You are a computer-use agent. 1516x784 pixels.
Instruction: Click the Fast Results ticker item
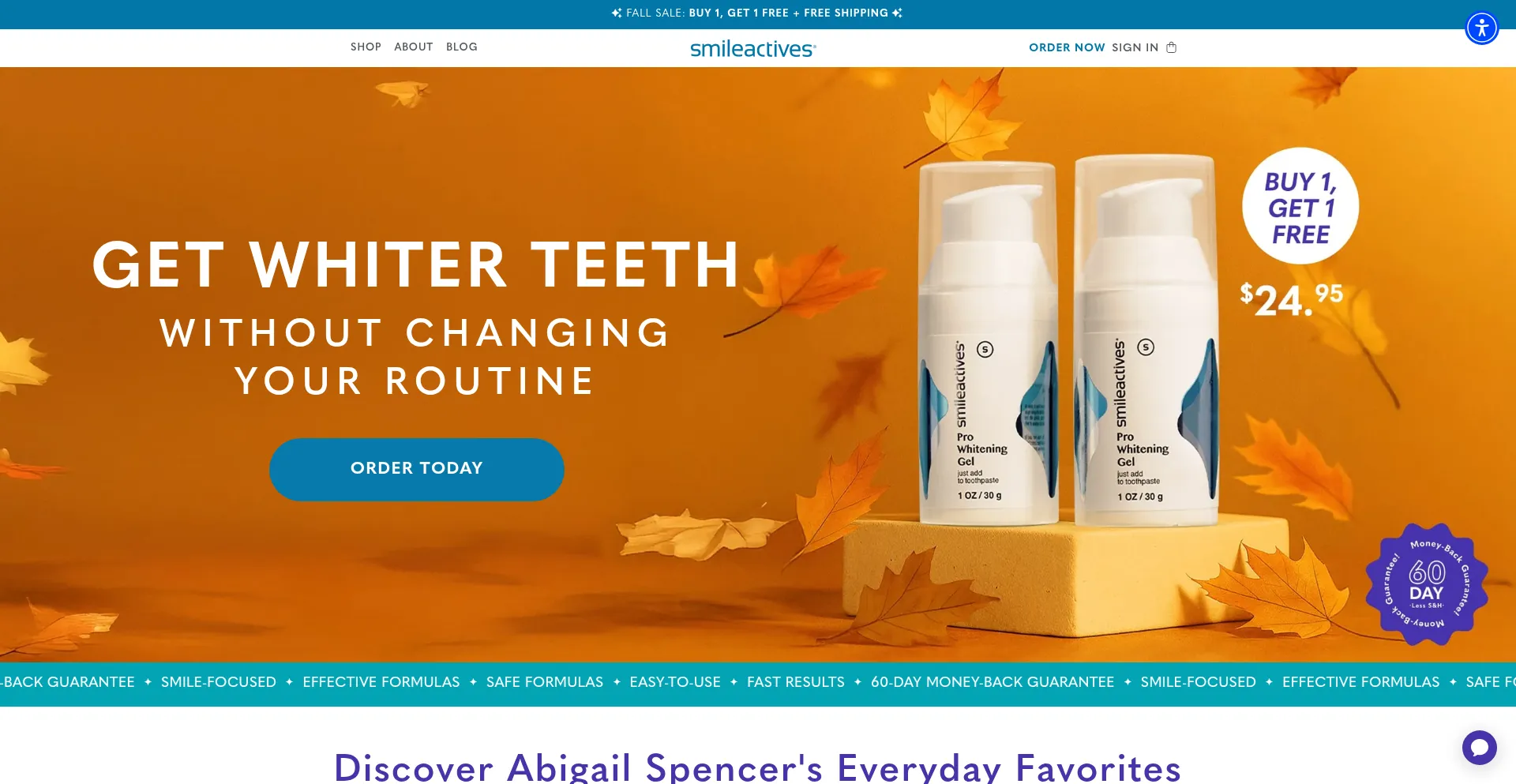click(796, 682)
